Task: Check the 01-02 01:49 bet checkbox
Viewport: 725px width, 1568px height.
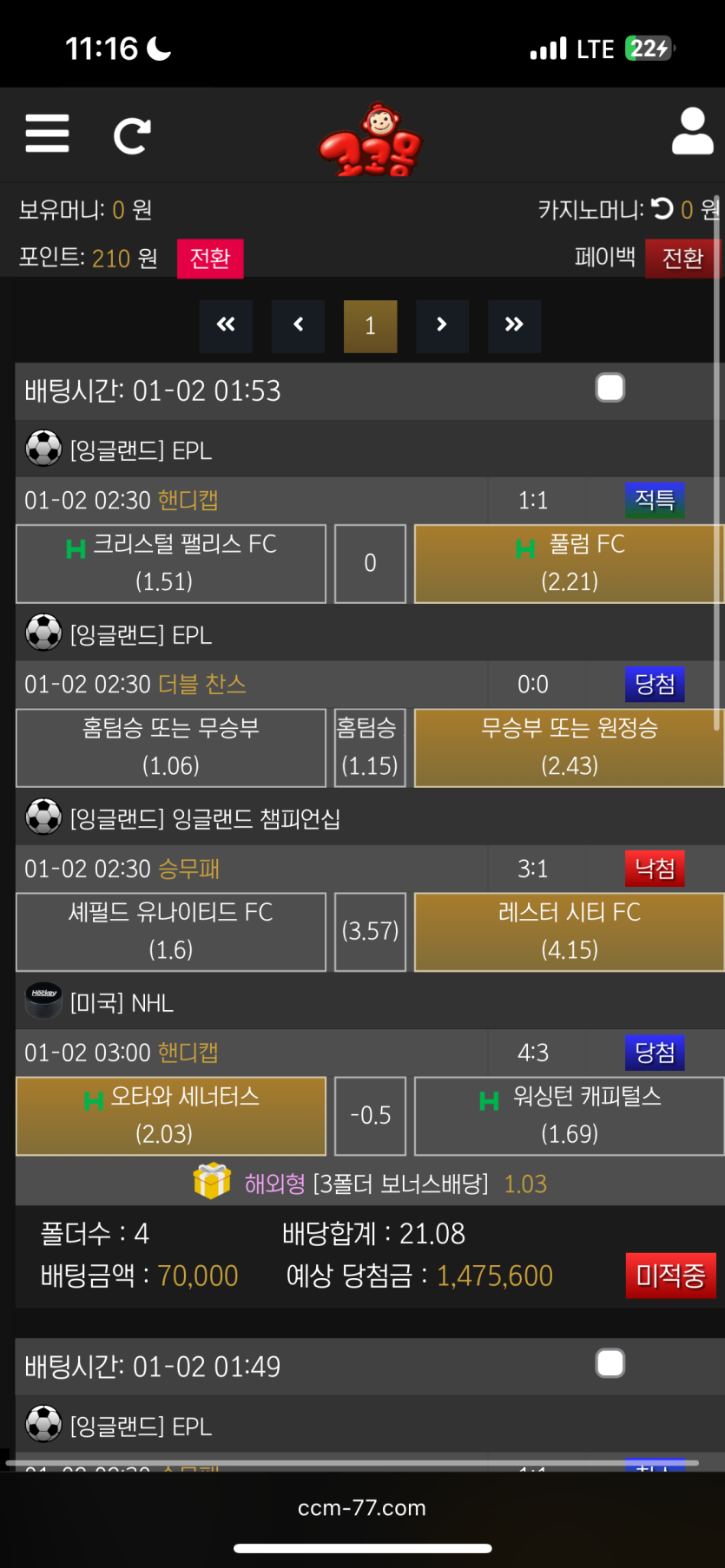Action: (x=610, y=1363)
